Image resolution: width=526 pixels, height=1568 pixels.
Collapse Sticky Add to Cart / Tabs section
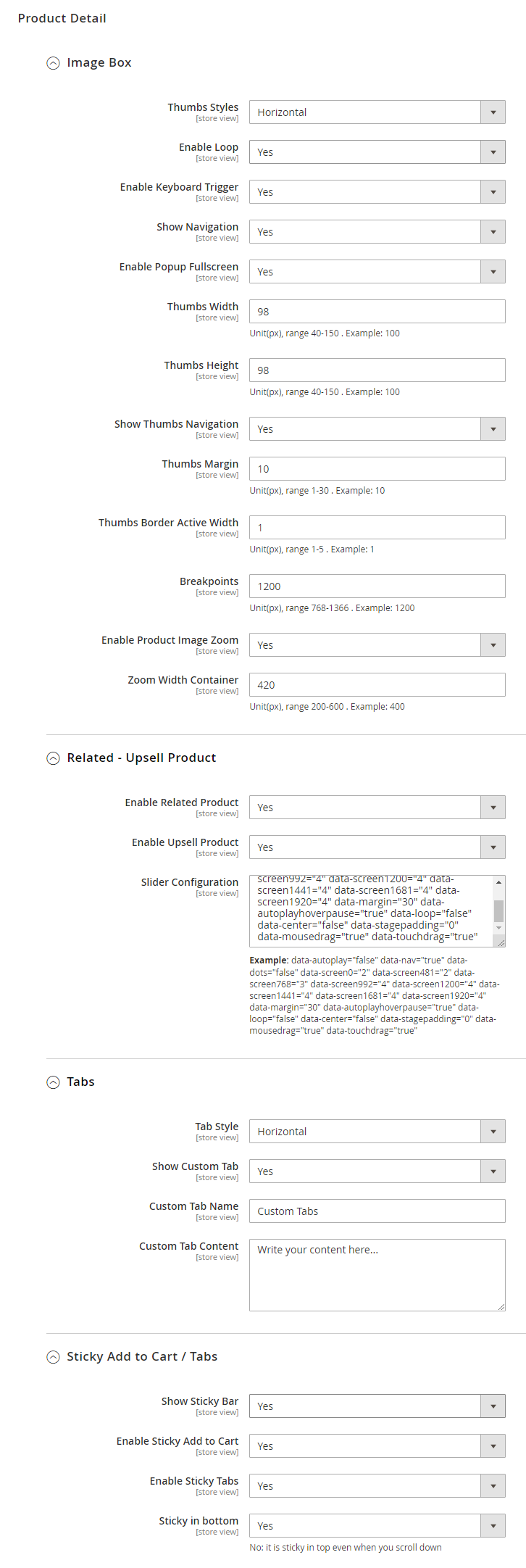53,1357
